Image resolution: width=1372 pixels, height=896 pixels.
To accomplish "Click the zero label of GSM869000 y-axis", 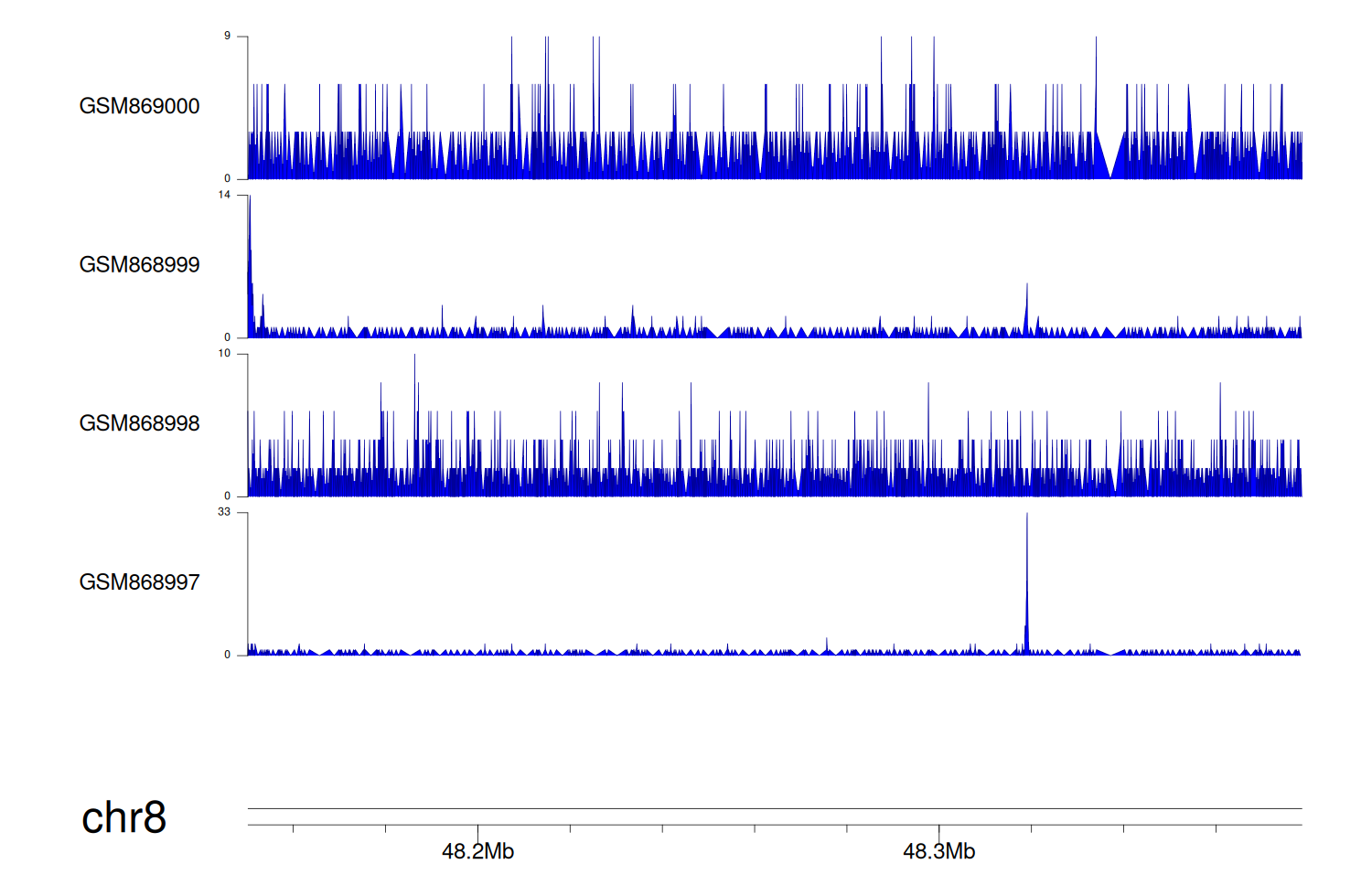I will pyautogui.click(x=227, y=178).
